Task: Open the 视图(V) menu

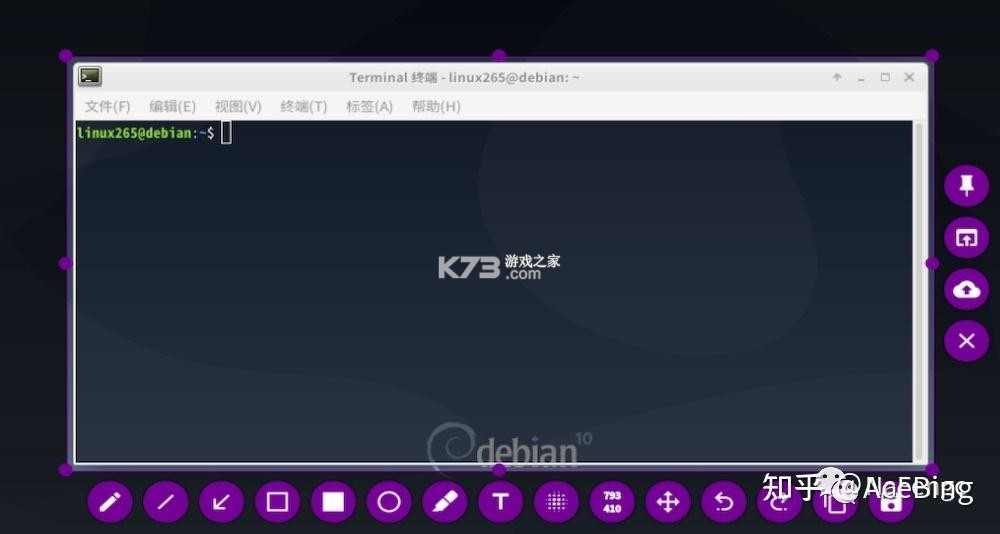Action: pos(238,107)
